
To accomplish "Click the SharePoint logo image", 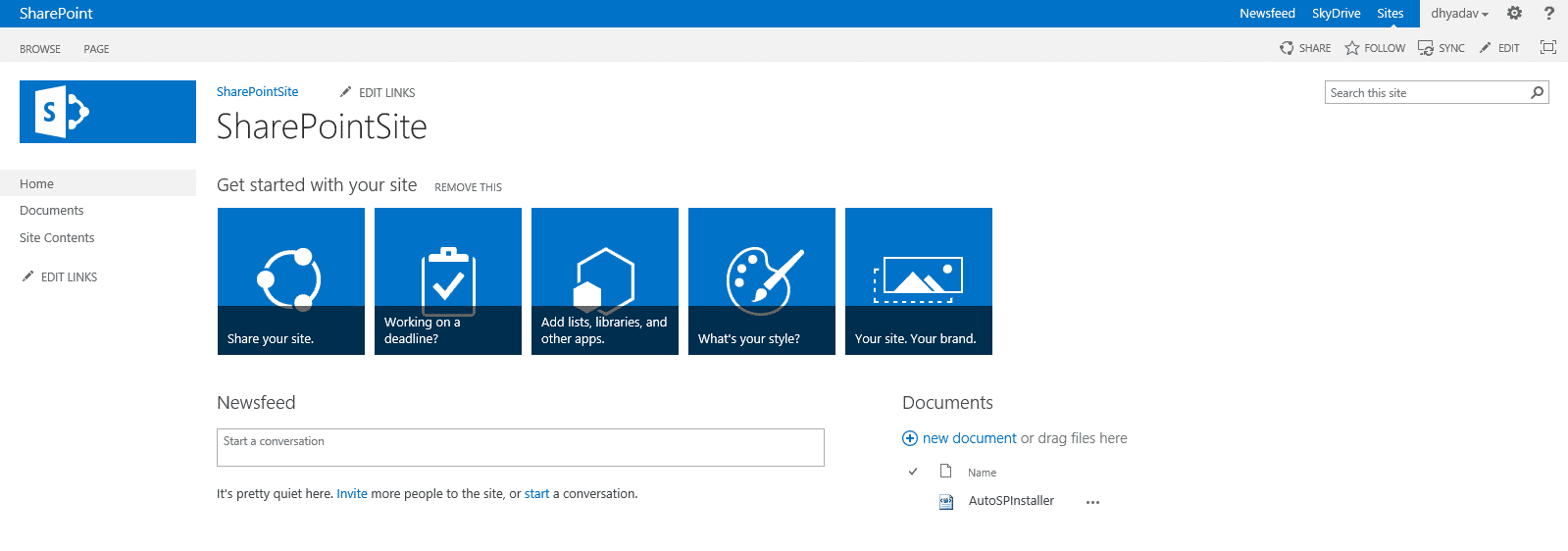I will (x=108, y=112).
